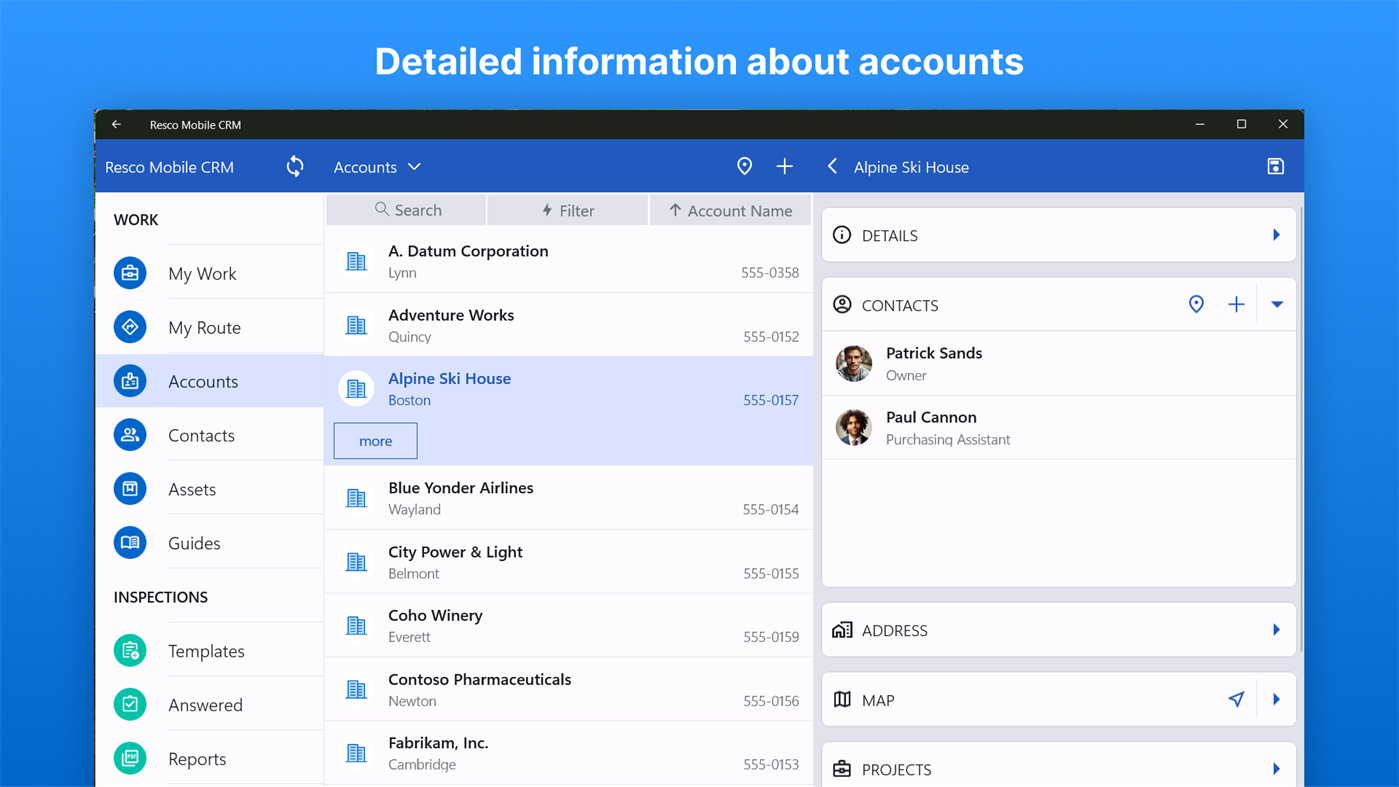This screenshot has width=1399, height=787.
Task: Click Templates under Inspections
Action: click(206, 650)
